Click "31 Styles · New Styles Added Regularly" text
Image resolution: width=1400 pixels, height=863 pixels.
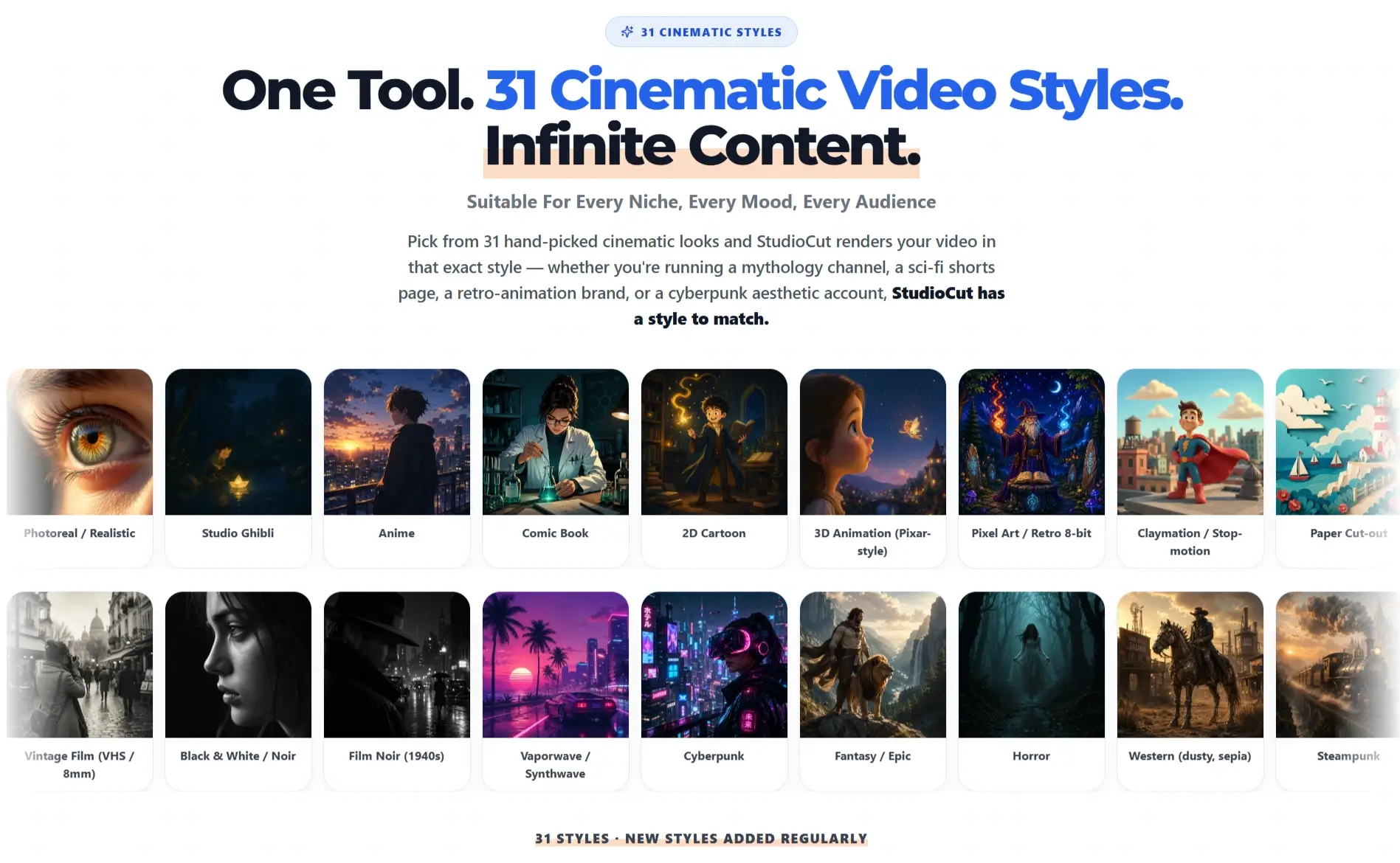[701, 839]
